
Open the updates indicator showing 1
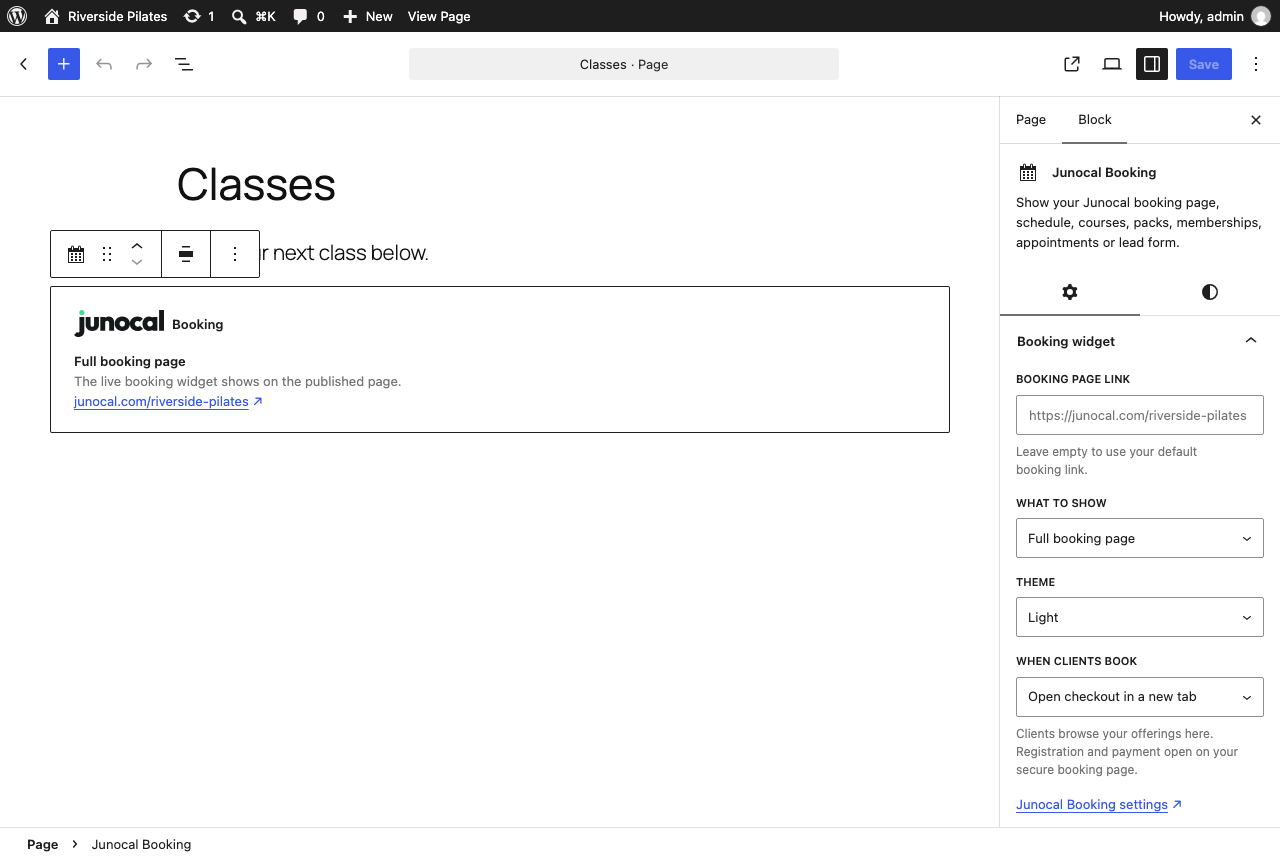tap(199, 16)
